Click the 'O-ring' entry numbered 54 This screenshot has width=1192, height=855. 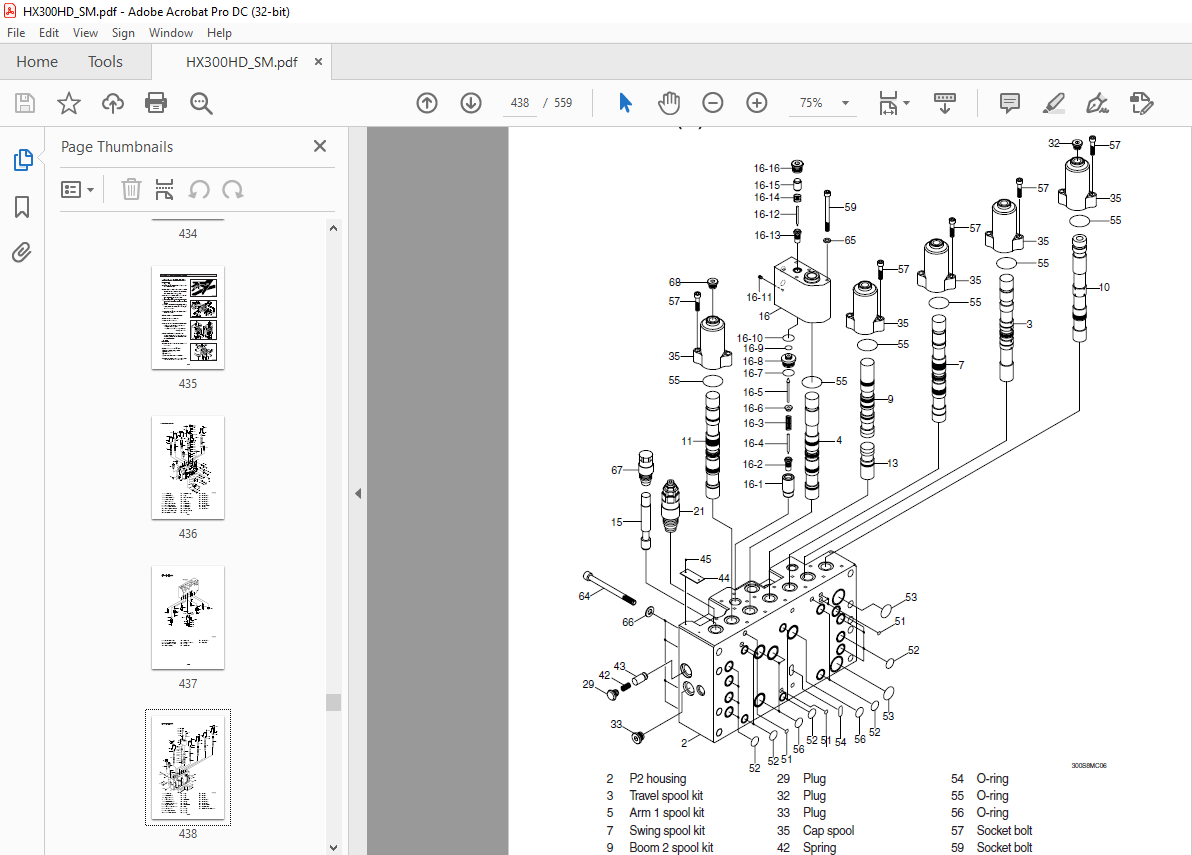coord(992,779)
